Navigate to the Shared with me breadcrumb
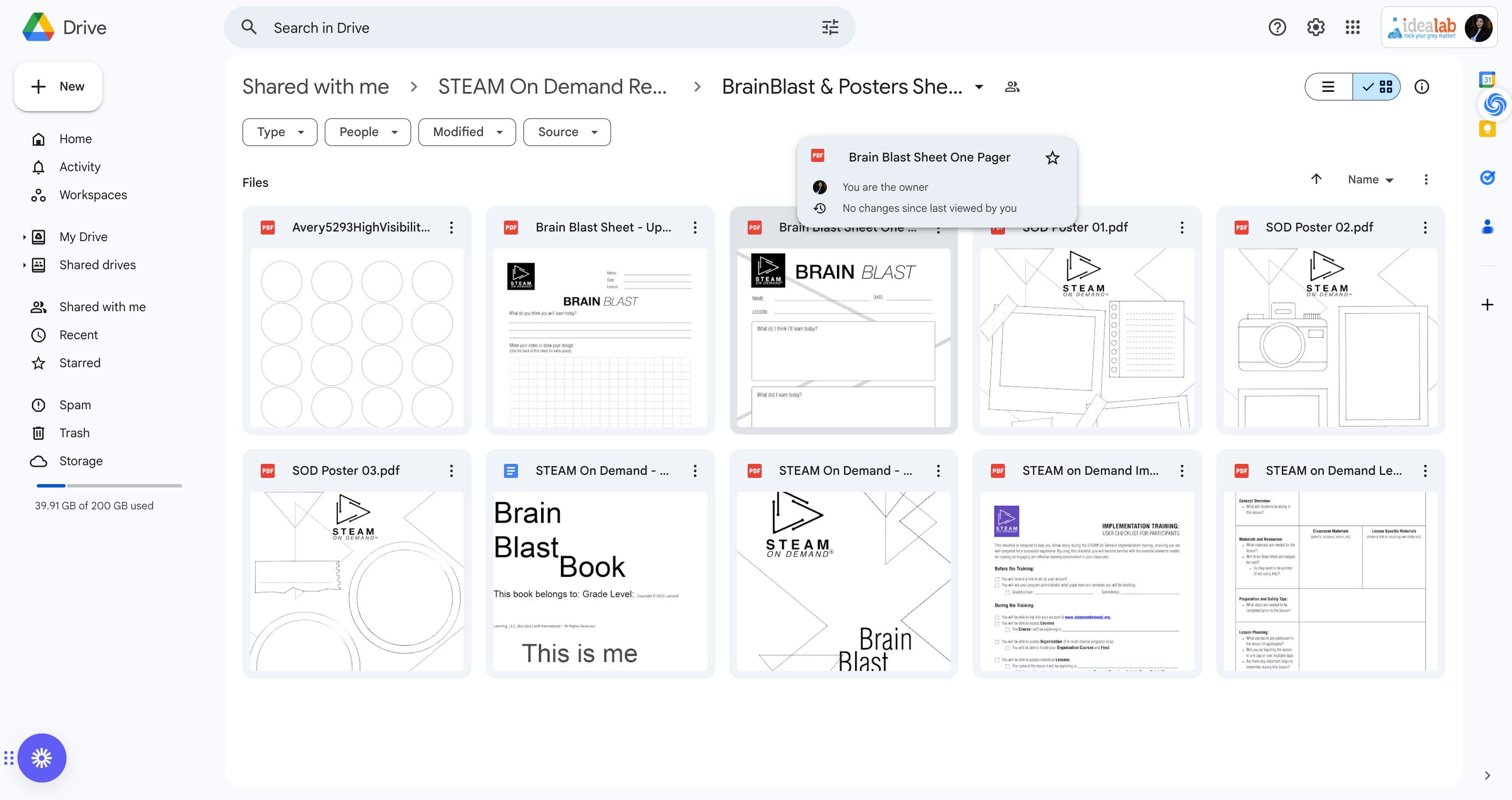1512x800 pixels. 315,87
